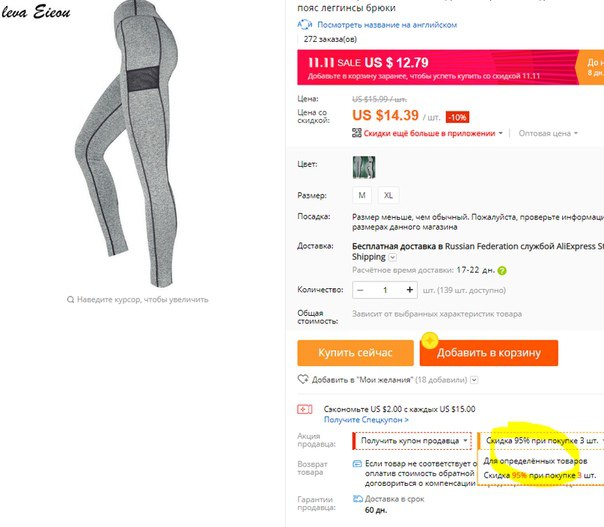Click Добавить в корзину button
The width and height of the screenshot is (604, 527).
tap(488, 352)
